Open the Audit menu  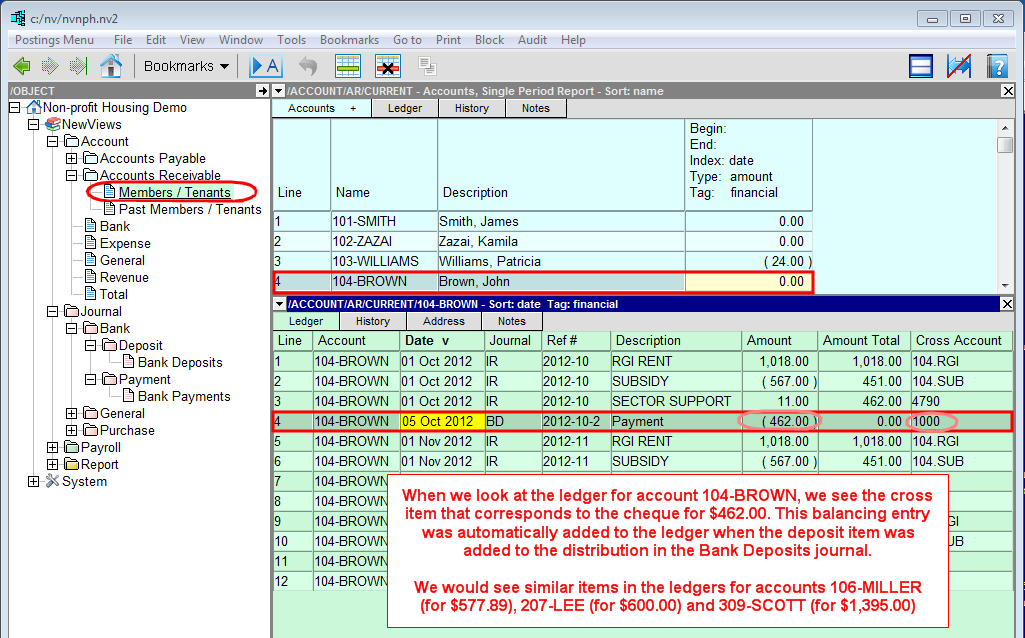click(532, 40)
